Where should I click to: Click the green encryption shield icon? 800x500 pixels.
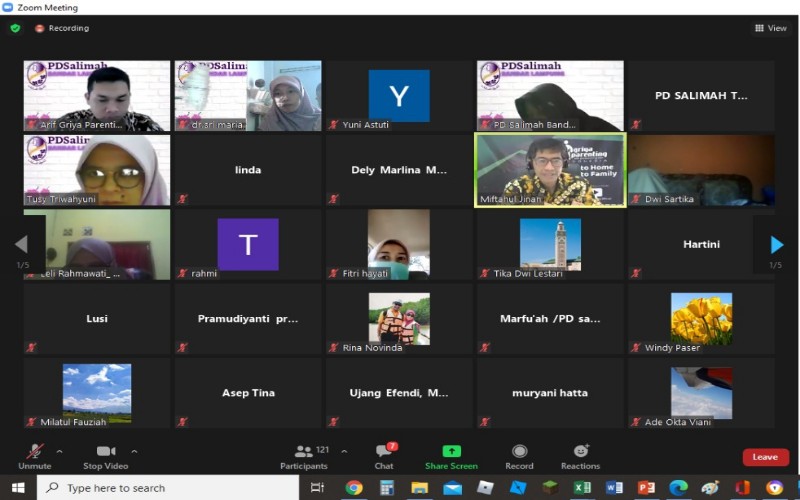tap(15, 28)
